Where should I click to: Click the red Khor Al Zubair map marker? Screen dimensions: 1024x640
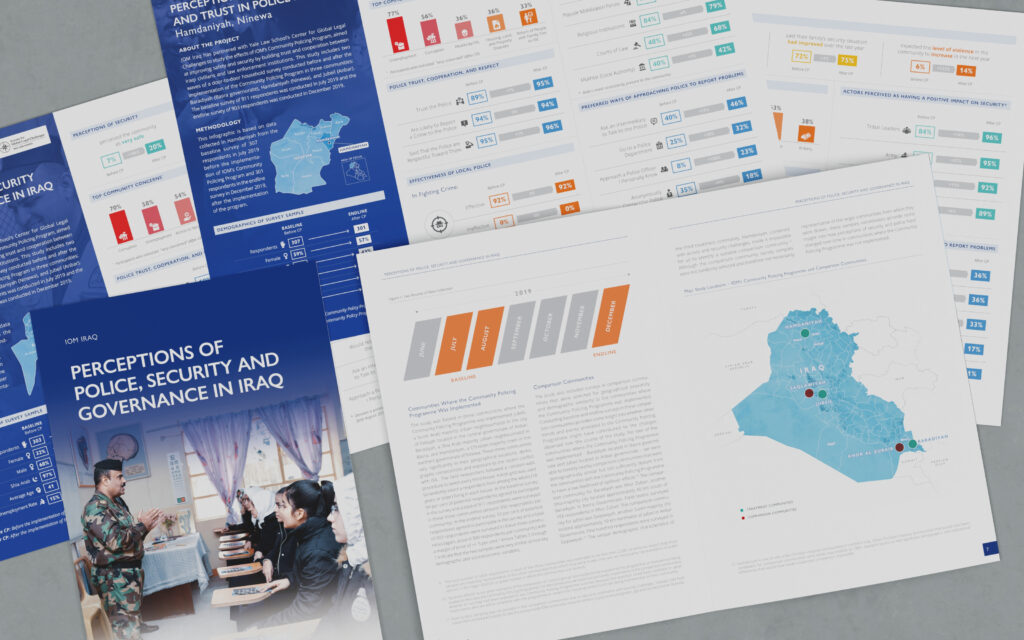pos(899,448)
